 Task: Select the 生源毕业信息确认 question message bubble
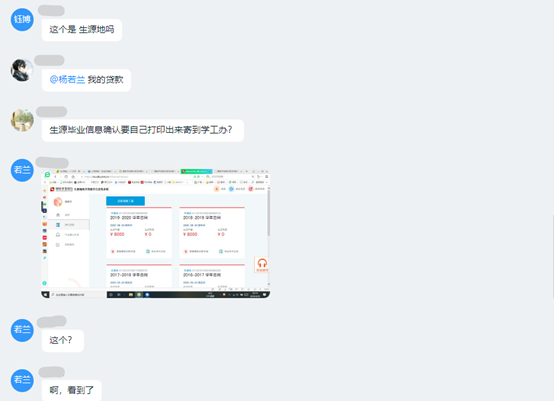[x=143, y=130]
